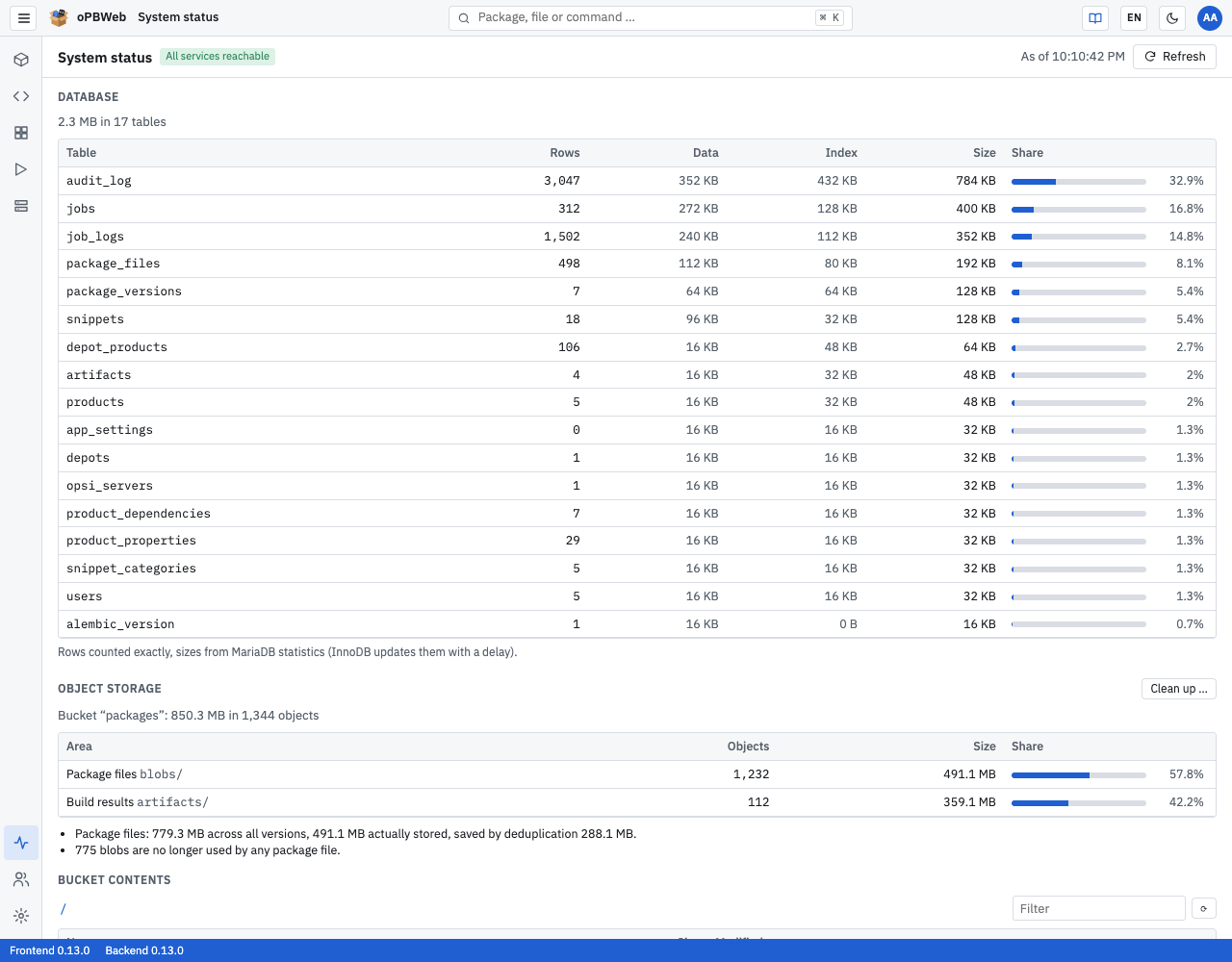
Task: Open the documentation book icon
Action: (x=1095, y=17)
